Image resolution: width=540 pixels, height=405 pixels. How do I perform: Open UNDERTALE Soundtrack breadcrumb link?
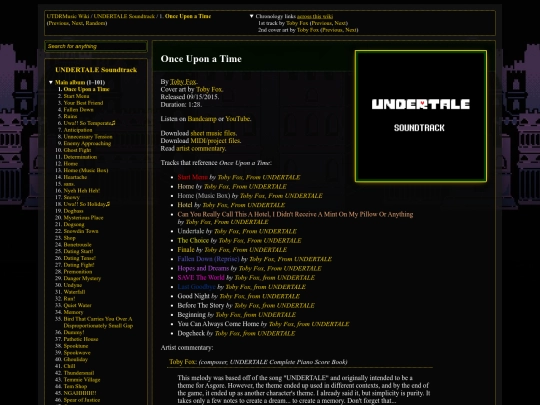tap(124, 16)
